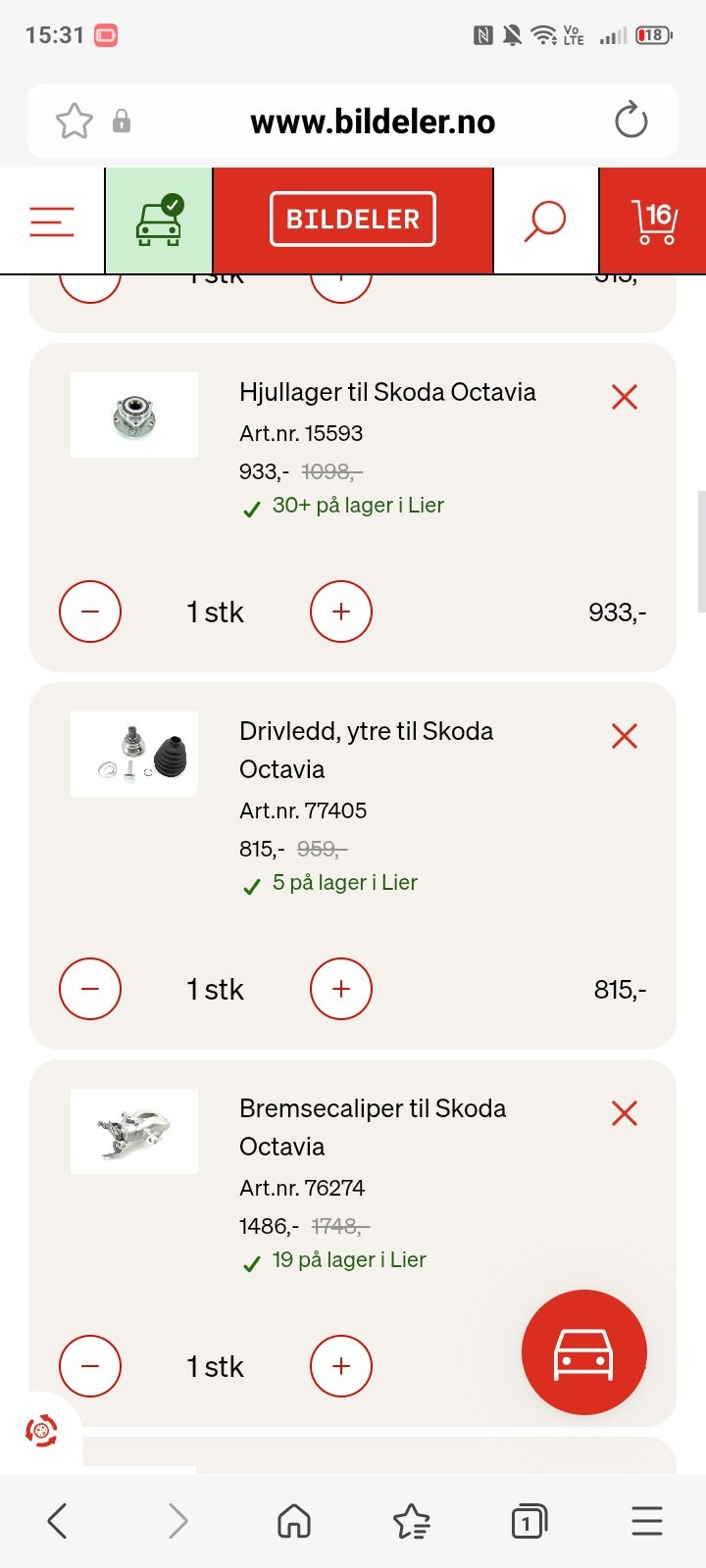The image size is (706, 1568).
Task: Increase Drivledd quantity
Action: (341, 989)
